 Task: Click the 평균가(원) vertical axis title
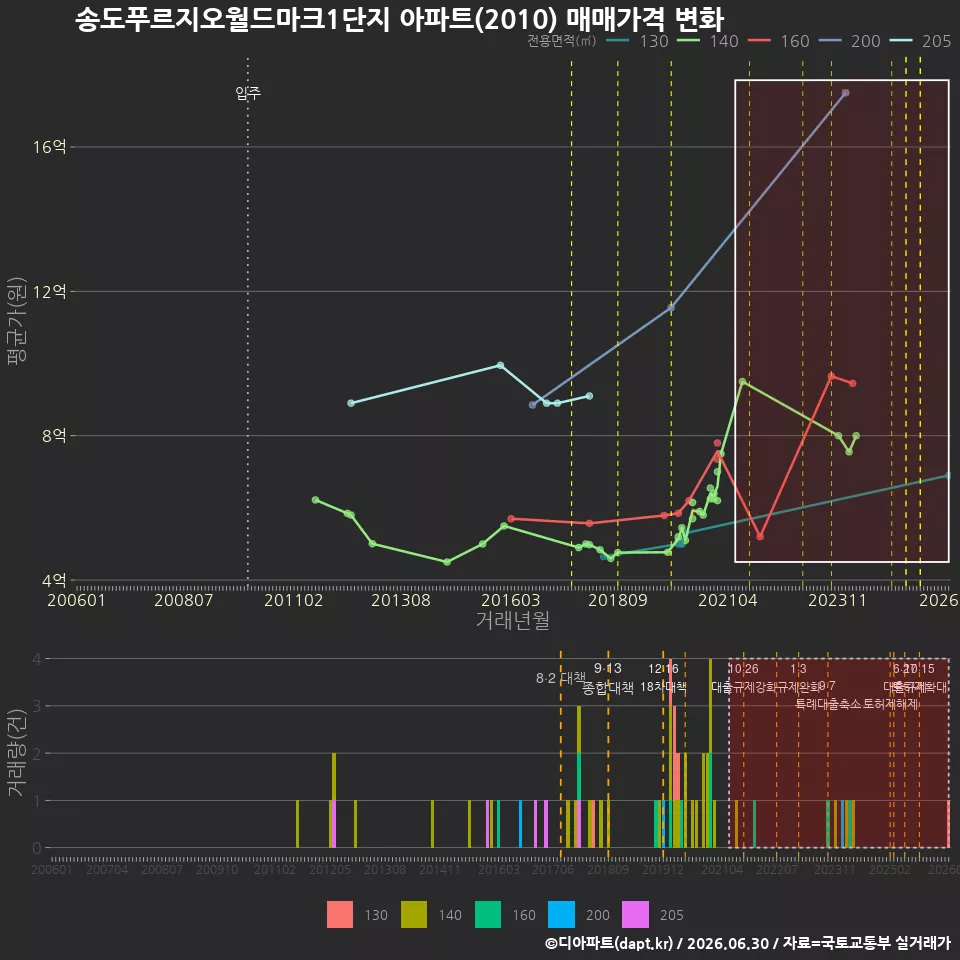point(17,321)
